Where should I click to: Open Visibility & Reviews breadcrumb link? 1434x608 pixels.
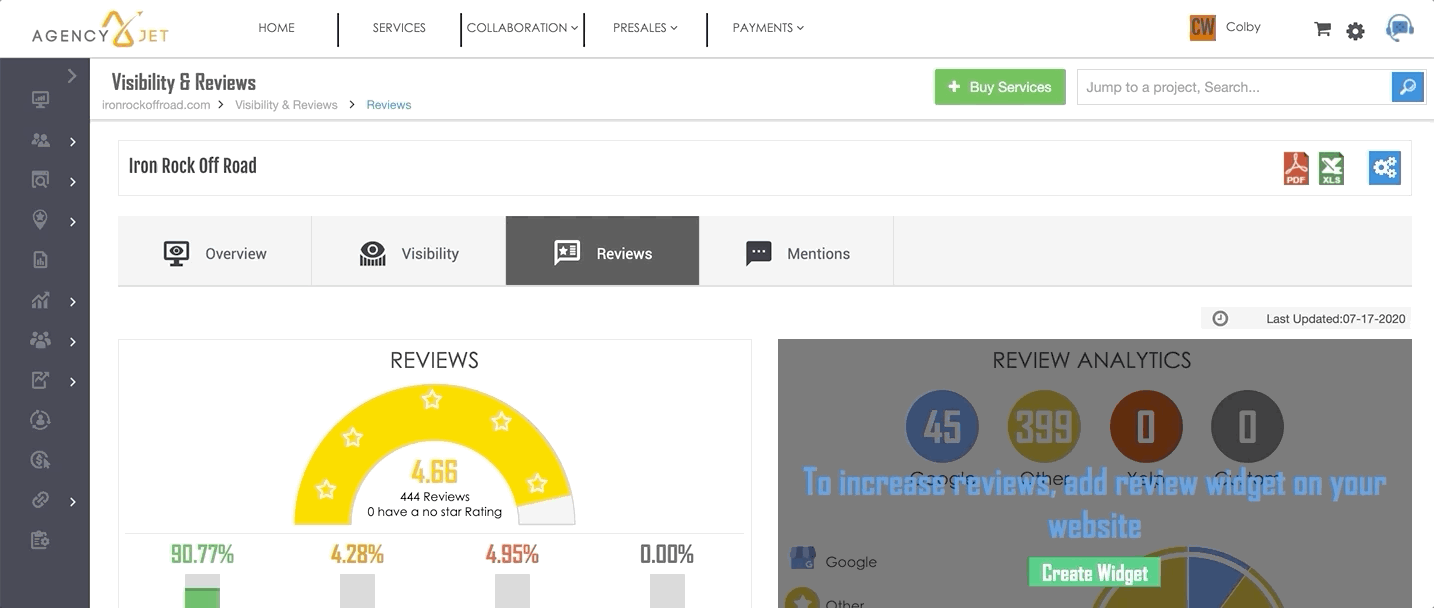(x=286, y=104)
